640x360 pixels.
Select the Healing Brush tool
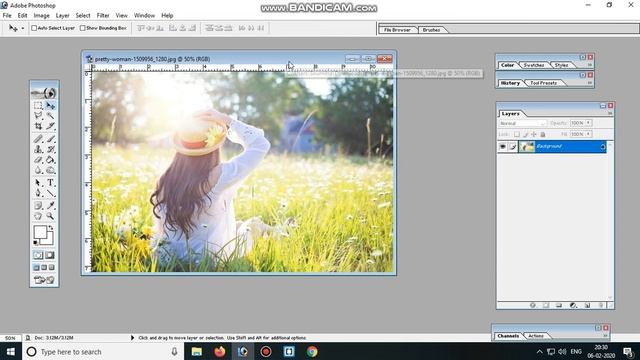tap(38, 139)
